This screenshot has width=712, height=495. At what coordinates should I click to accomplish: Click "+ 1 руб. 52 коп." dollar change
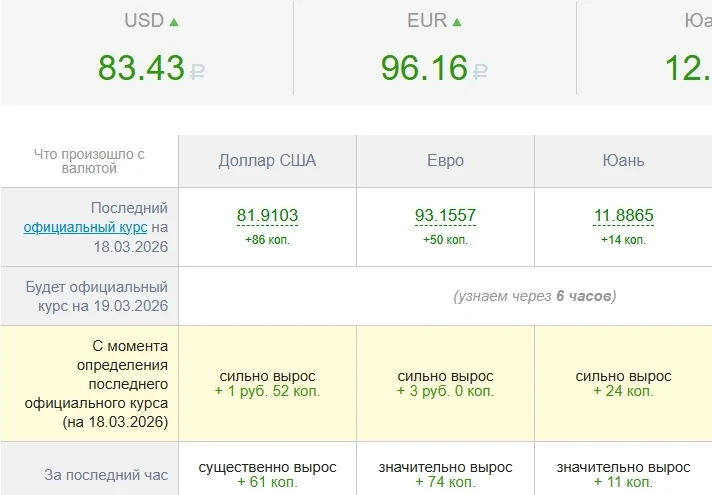tap(267, 391)
